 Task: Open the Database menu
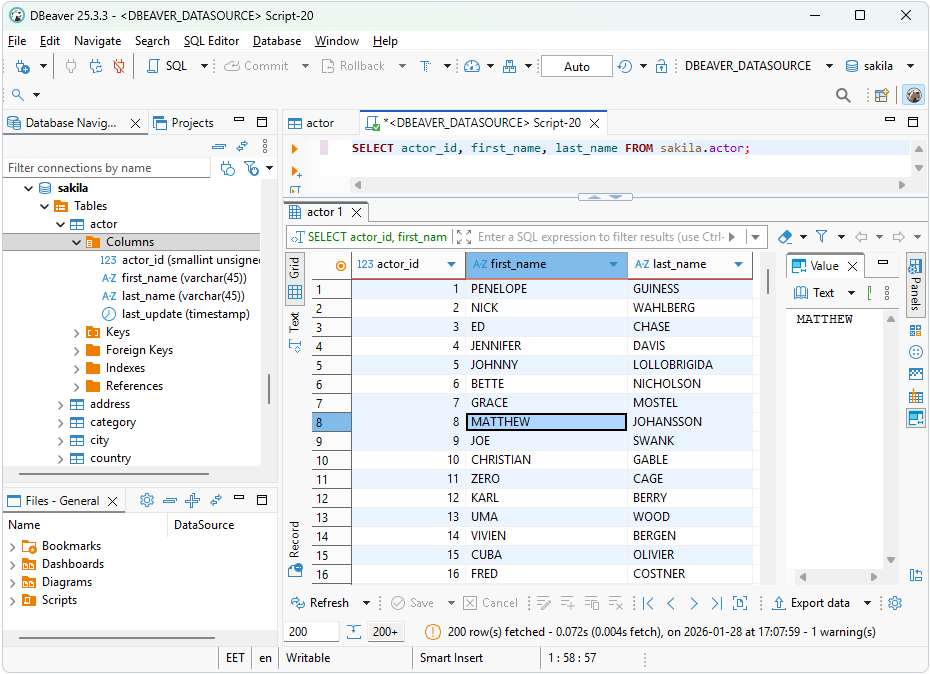point(276,41)
